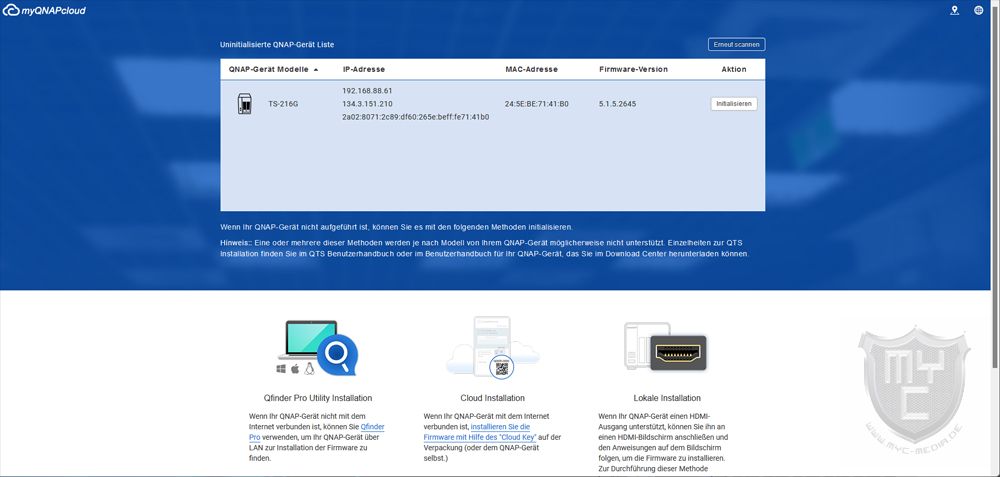The image size is (1000, 477).
Task: Open the location pin icon
Action: coord(954,10)
